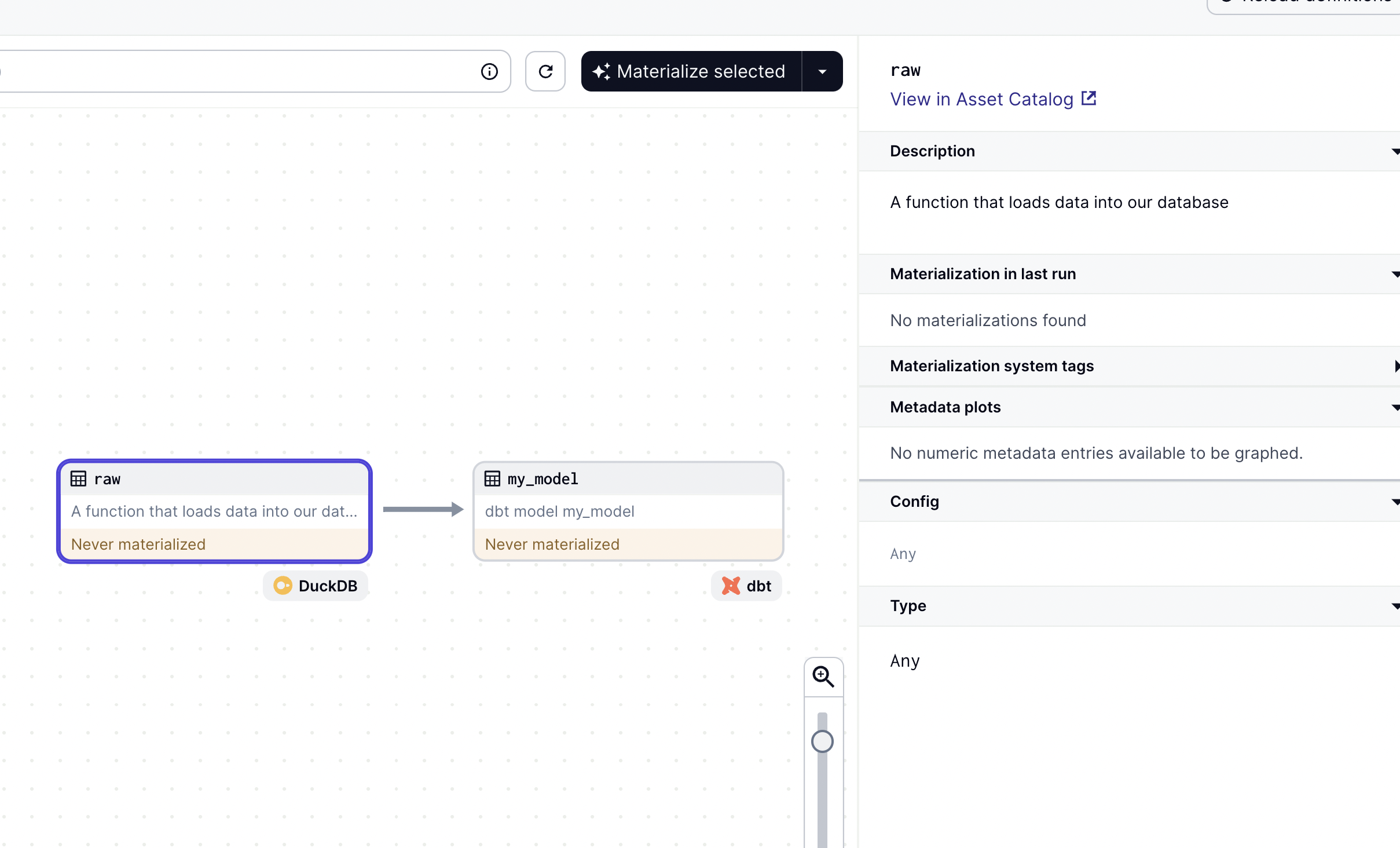Viewport: 1400px width, 848px height.
Task: Select the my_model asset node
Action: pos(628,511)
